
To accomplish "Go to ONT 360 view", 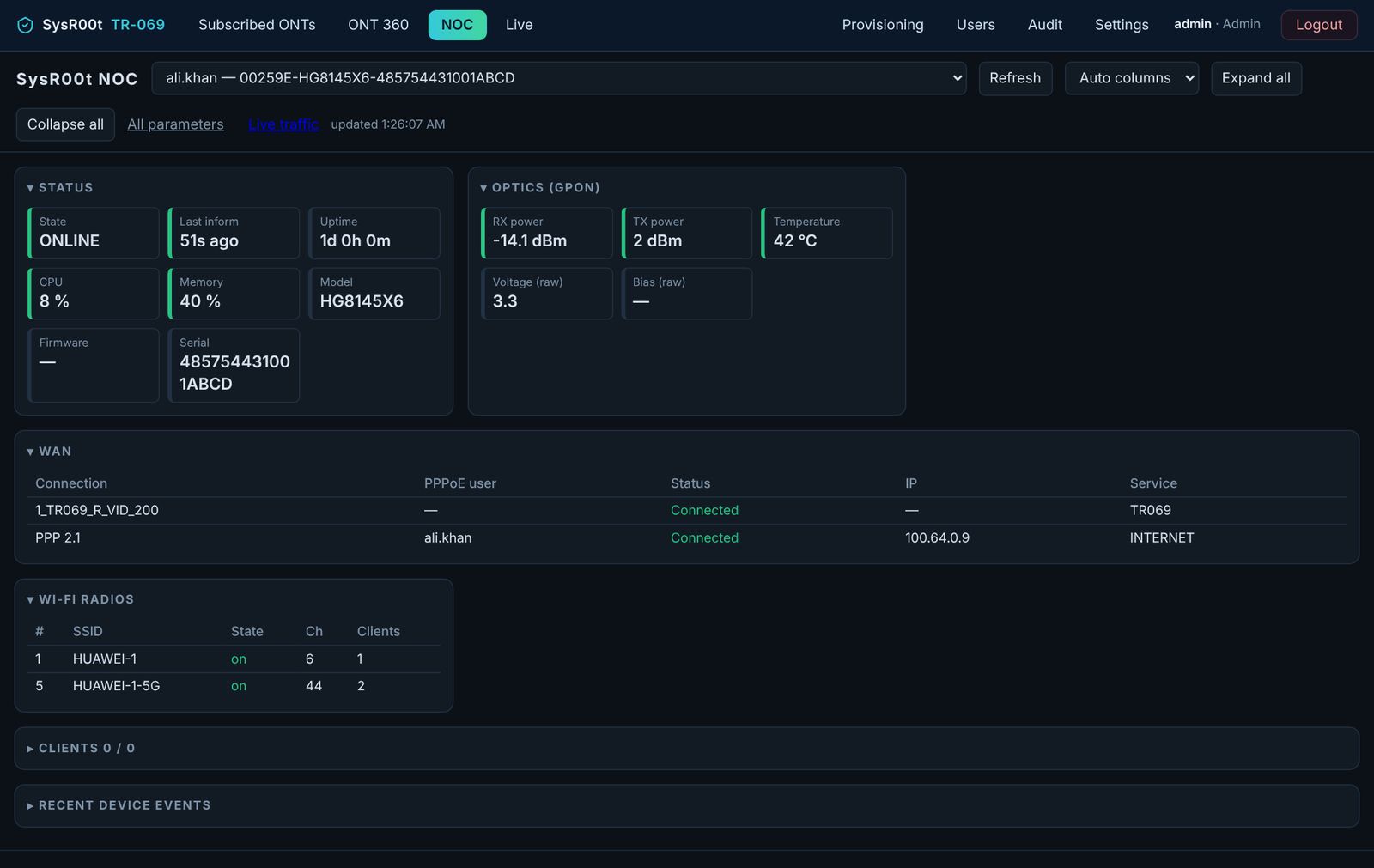I will [x=378, y=25].
